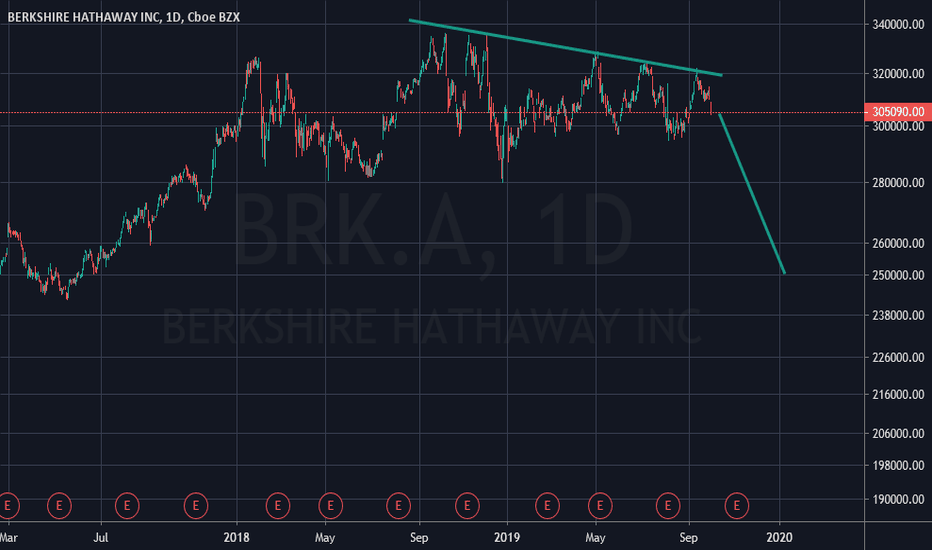The width and height of the screenshot is (932, 550).
Task: Select the 206000.00 price axis label
Action: click(x=898, y=433)
